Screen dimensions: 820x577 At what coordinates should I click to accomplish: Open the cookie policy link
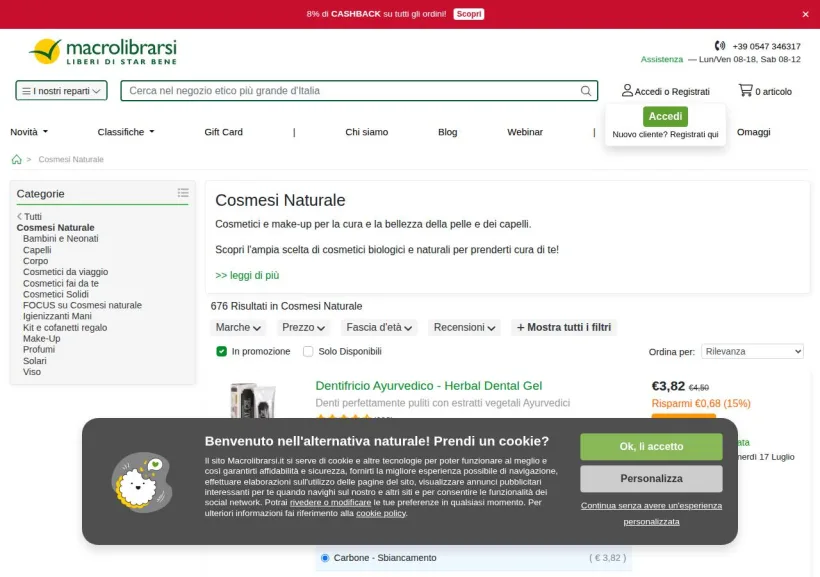tap(381, 513)
